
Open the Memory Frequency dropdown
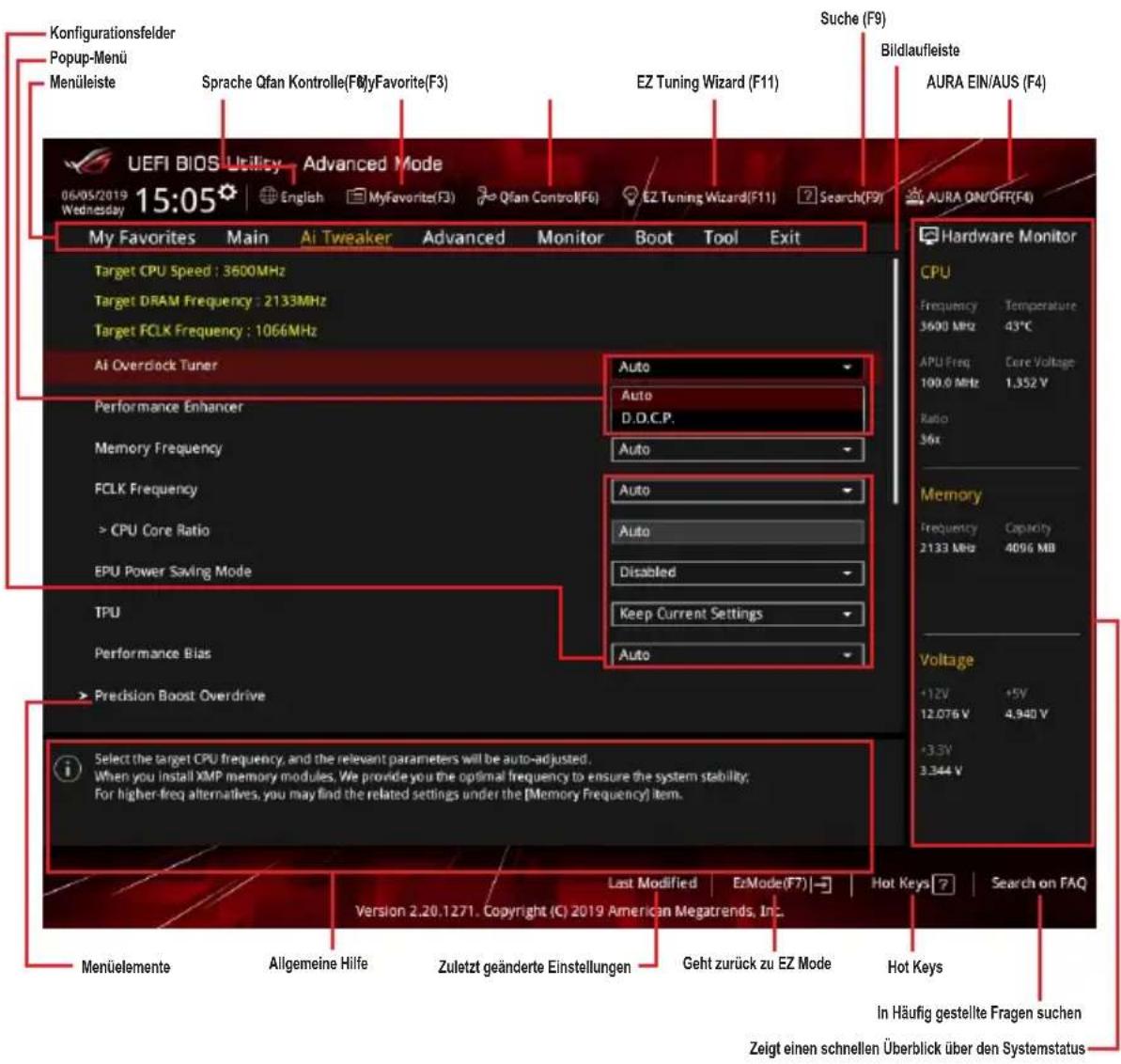[737, 449]
